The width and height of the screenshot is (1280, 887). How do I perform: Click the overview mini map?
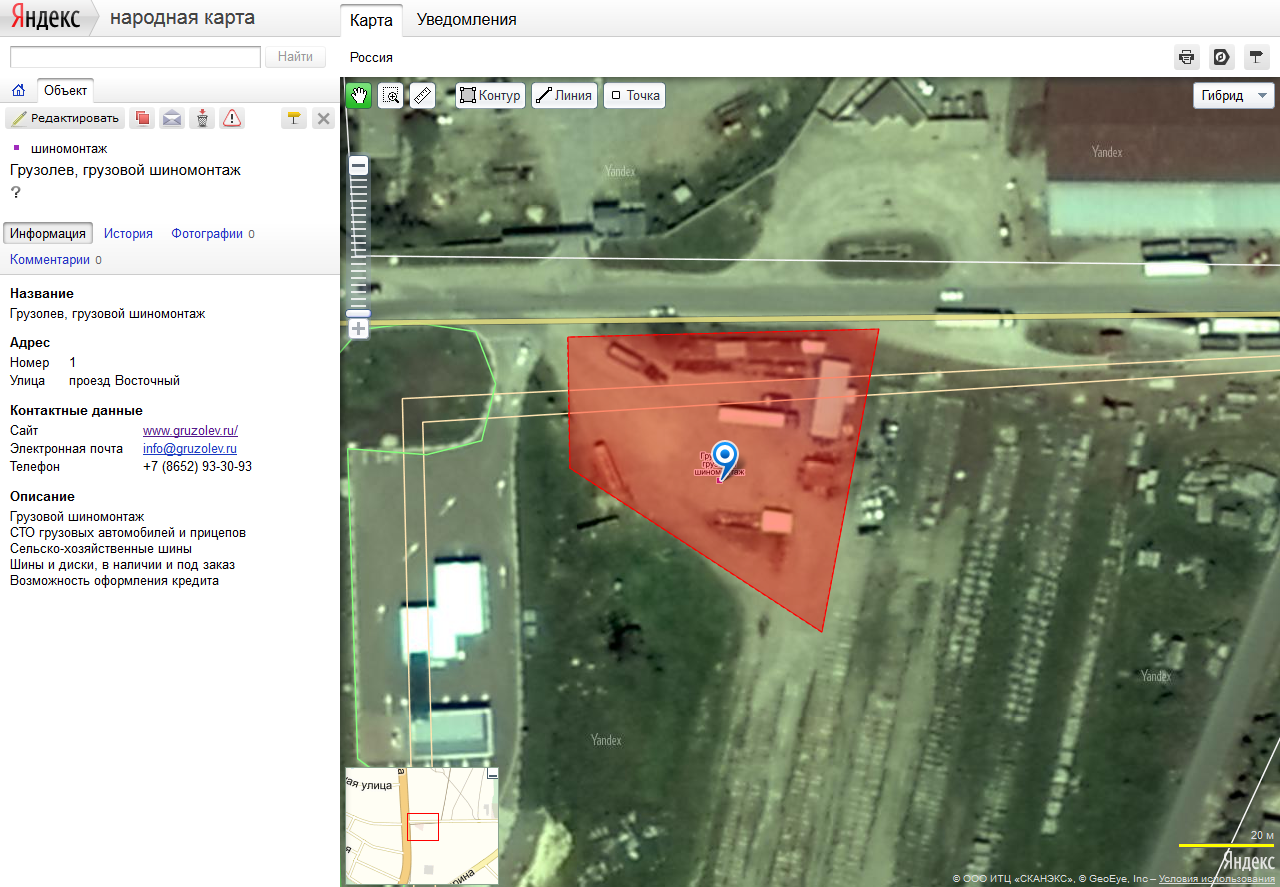coord(421,825)
